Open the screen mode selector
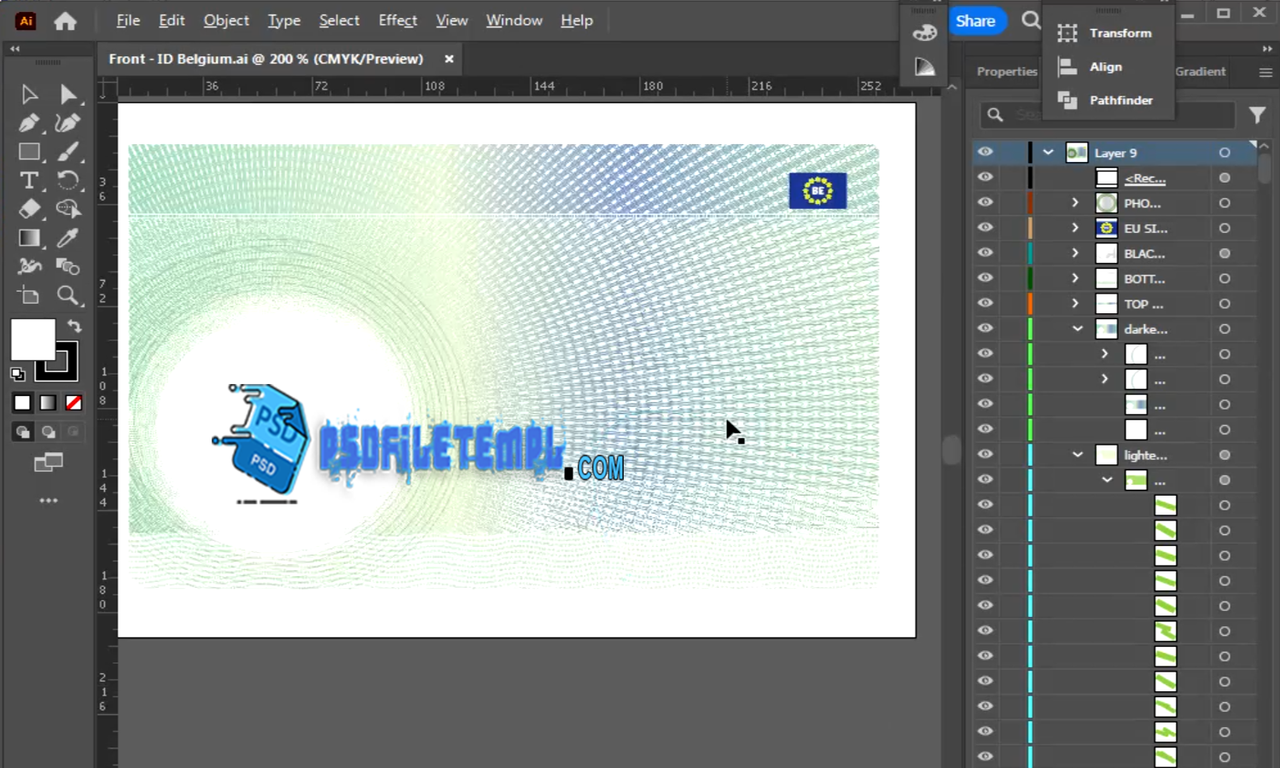1280x768 pixels. tap(48, 462)
